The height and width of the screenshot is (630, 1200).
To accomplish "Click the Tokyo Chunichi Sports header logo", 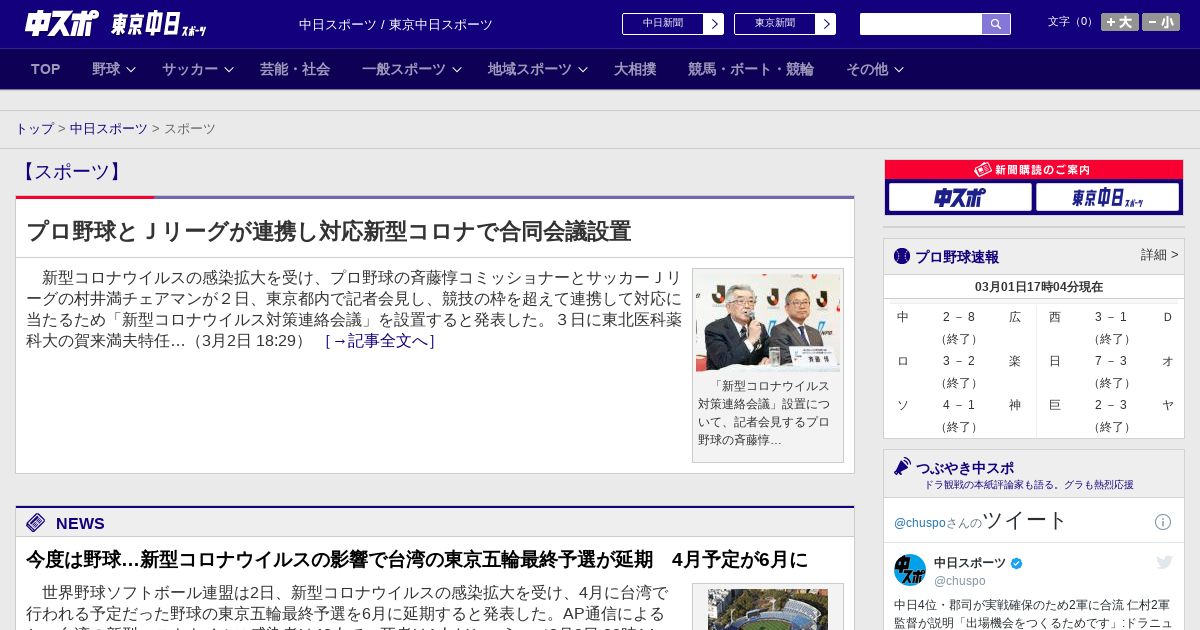I will pyautogui.click(x=159, y=24).
